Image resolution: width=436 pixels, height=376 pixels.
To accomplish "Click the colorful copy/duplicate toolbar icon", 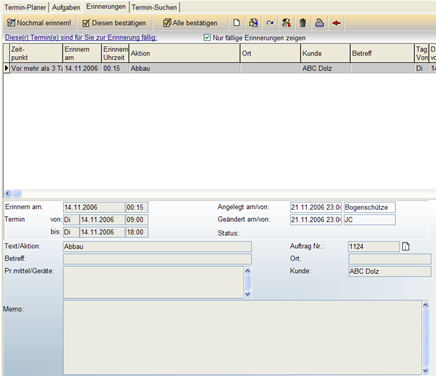I will tap(253, 23).
